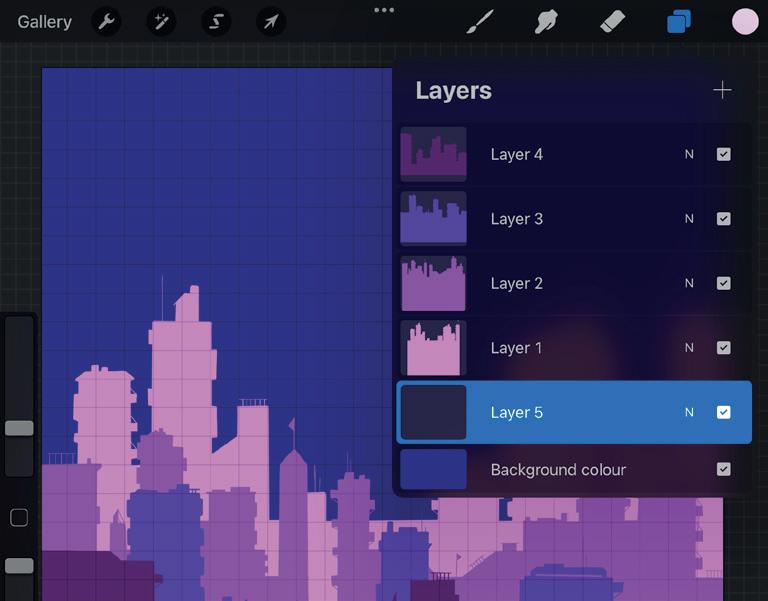The height and width of the screenshot is (601, 768).
Task: Tap the three-dot menu at top
Action: (384, 10)
